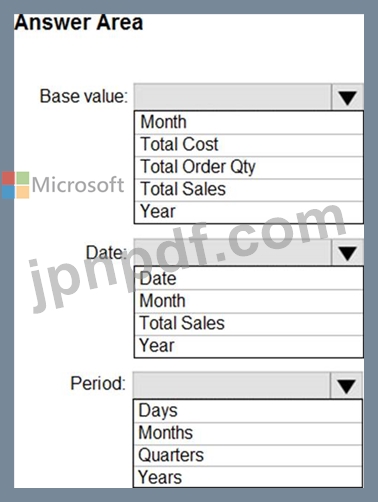The image size is (378, 502).
Task: Select Days period option
Action: (x=248, y=411)
